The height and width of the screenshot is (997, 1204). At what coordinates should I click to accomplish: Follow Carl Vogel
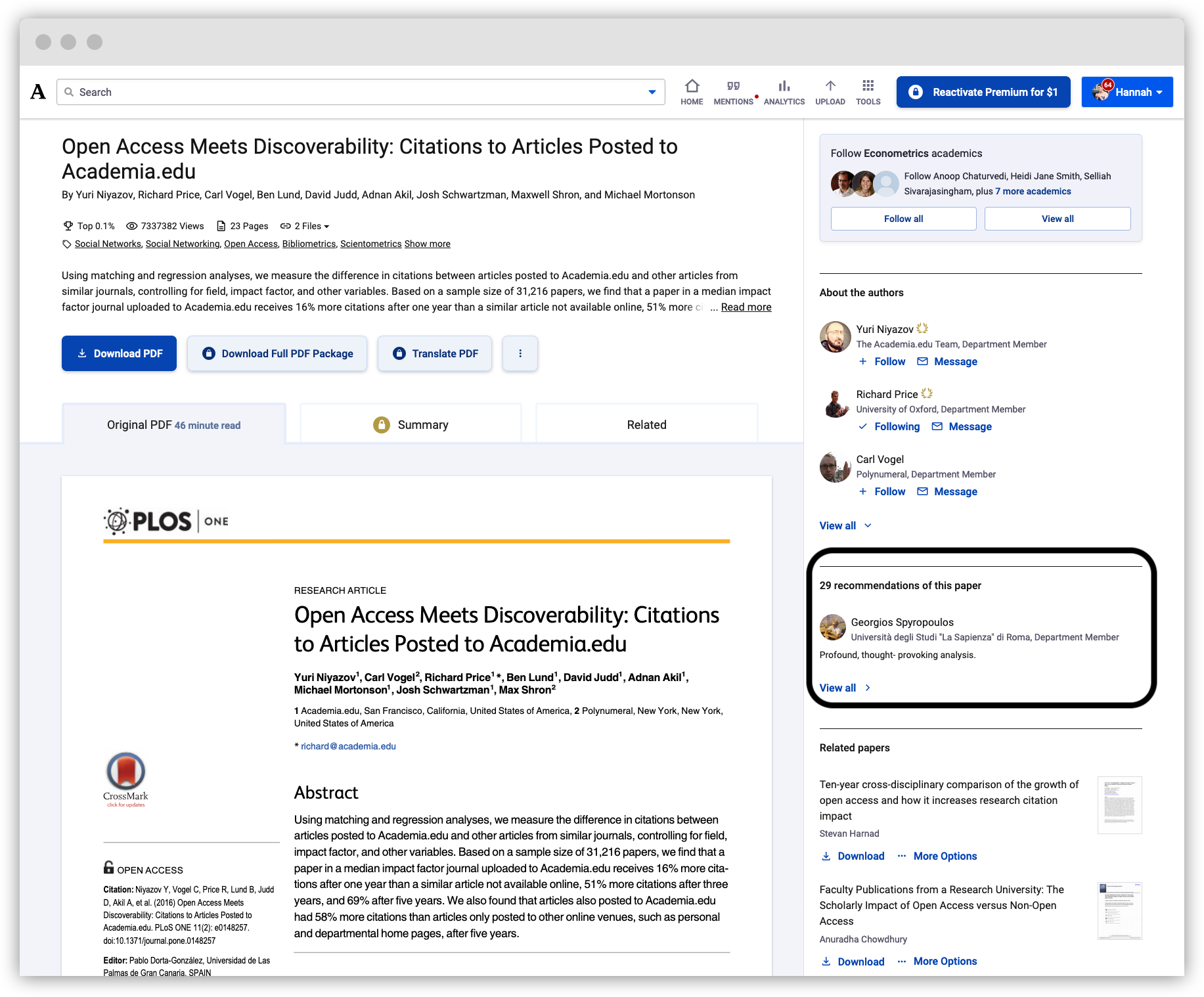point(882,491)
